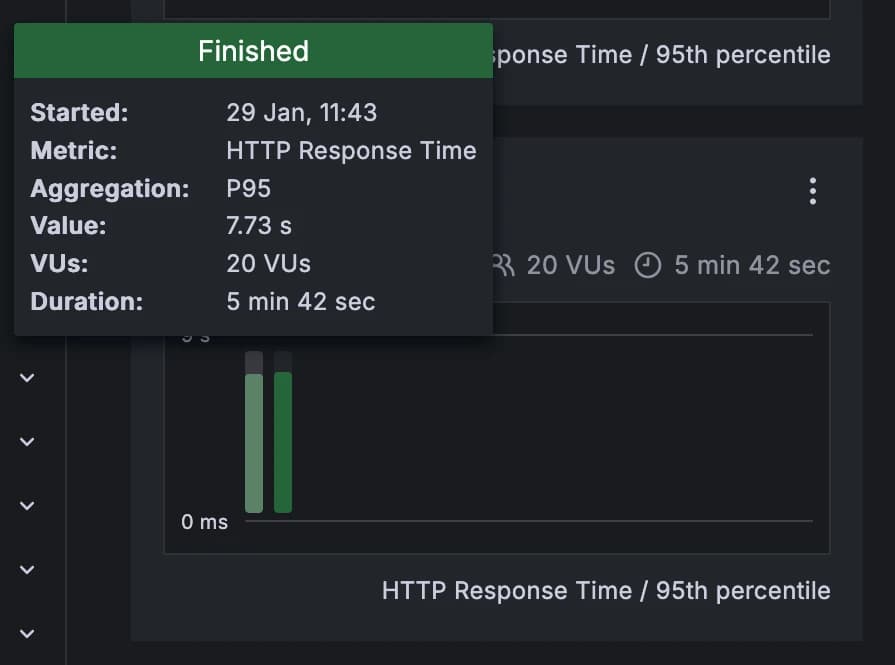Click the green Finished status header
Screen dimensions: 895x665
[253, 51]
